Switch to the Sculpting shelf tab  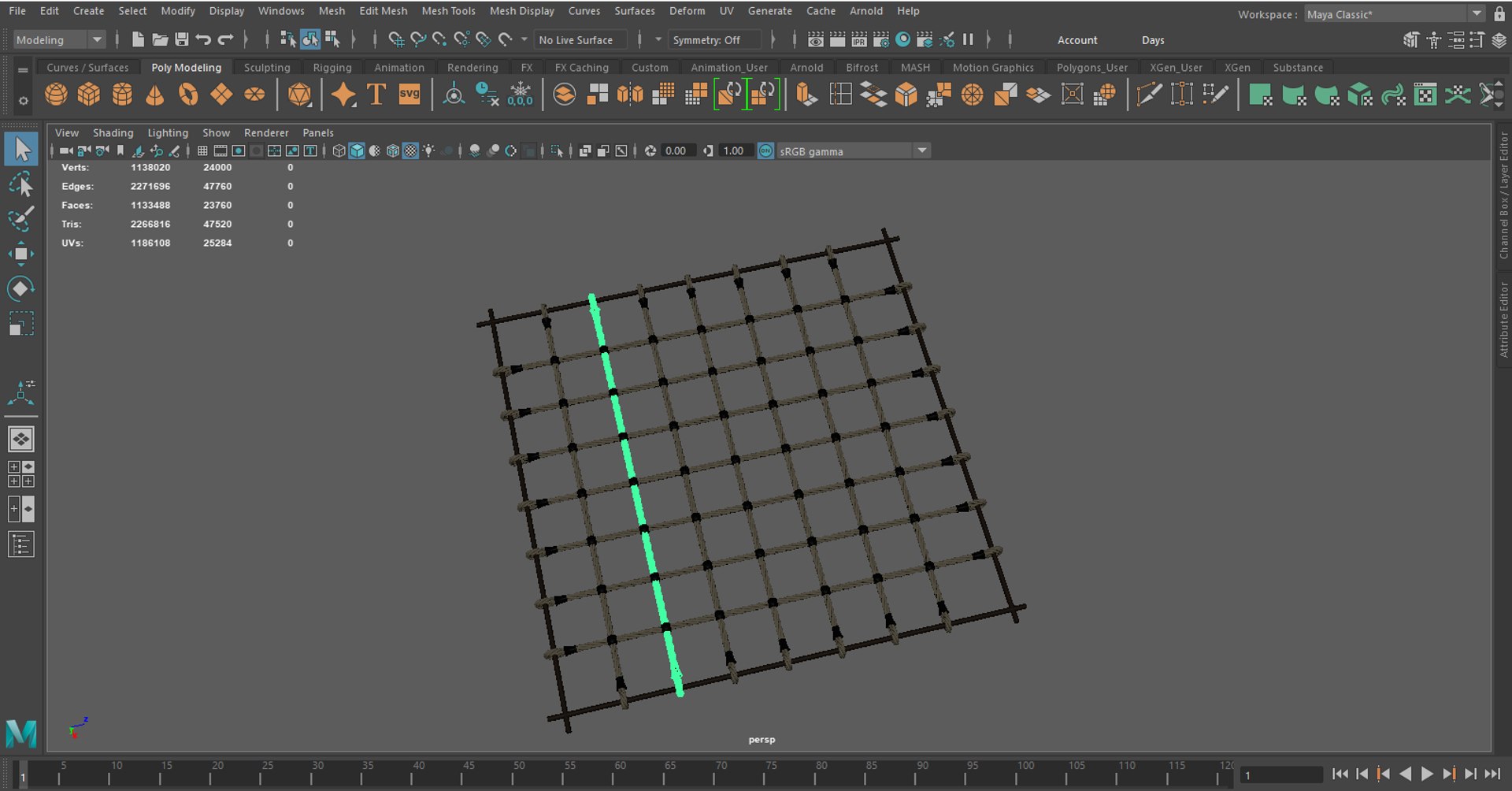[267, 68]
